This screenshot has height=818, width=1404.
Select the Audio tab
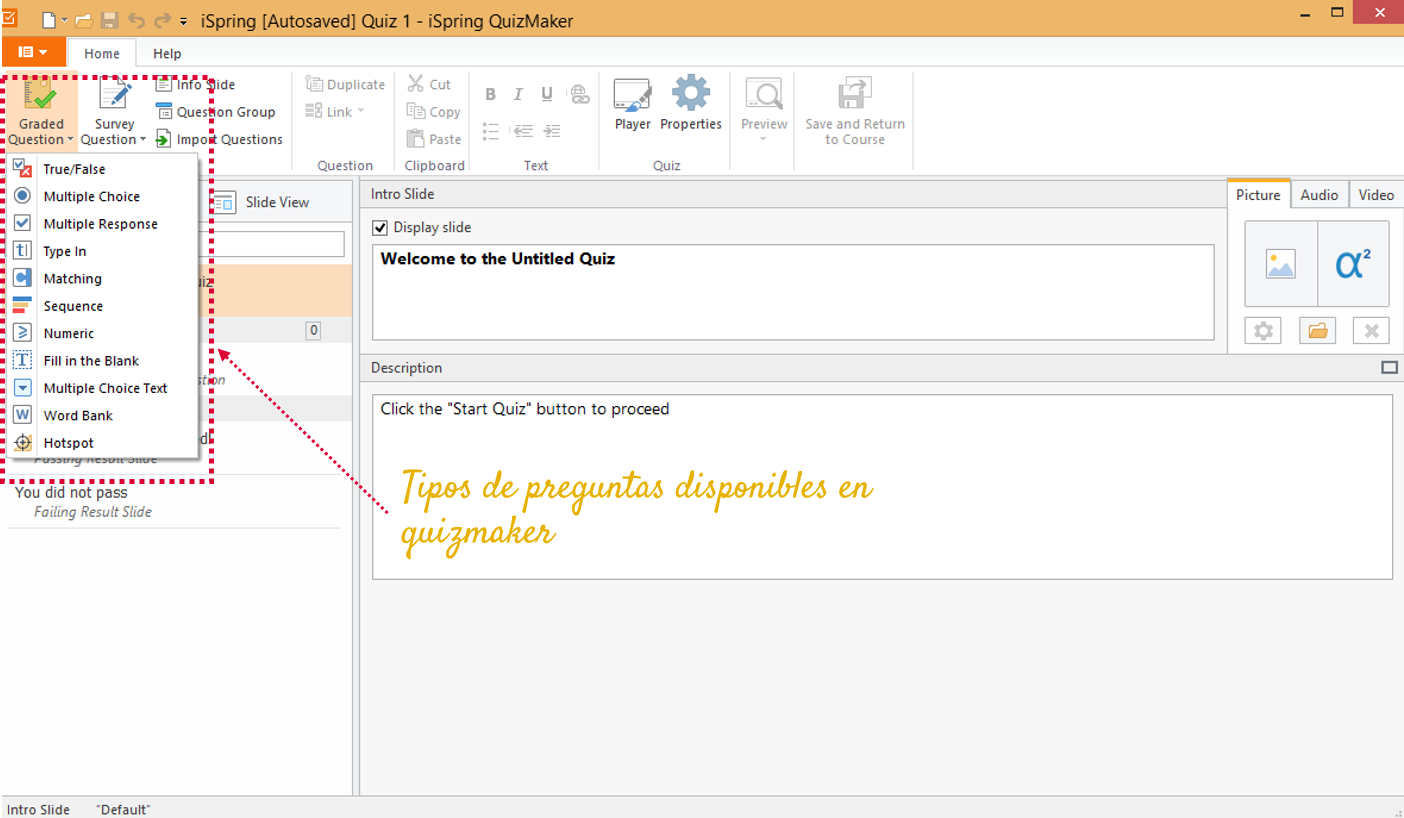pyautogui.click(x=1319, y=195)
